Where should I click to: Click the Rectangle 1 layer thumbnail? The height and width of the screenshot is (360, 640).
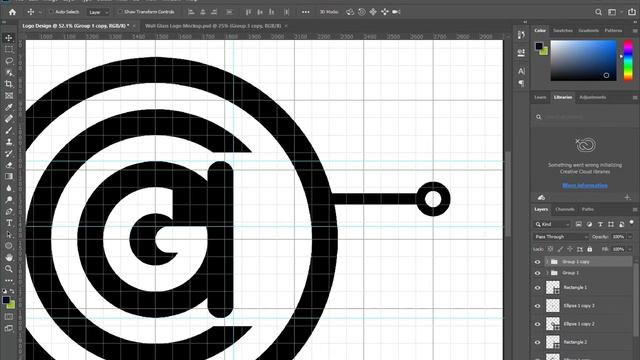[x=553, y=287]
